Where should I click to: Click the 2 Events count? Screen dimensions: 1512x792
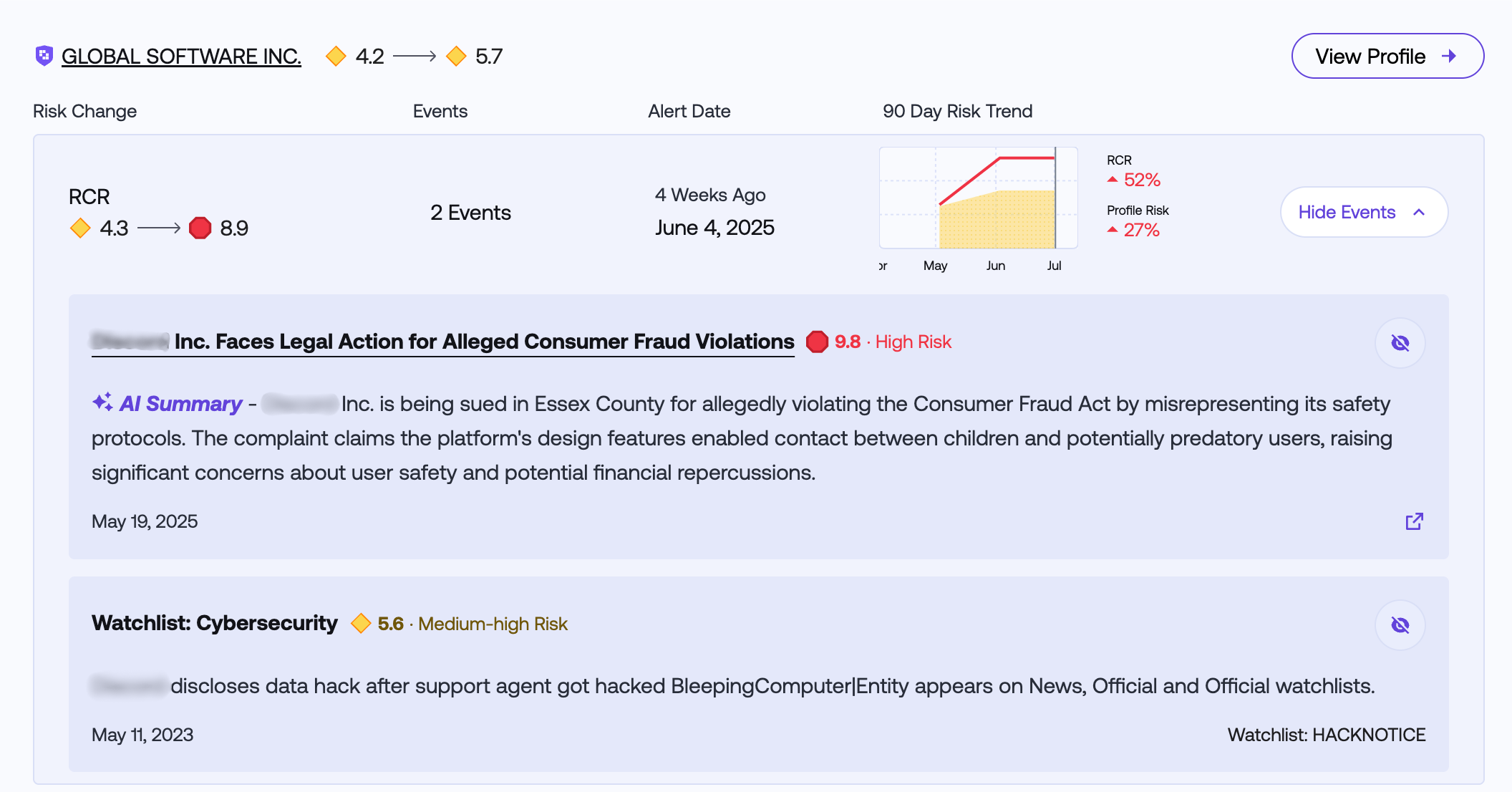click(x=470, y=213)
